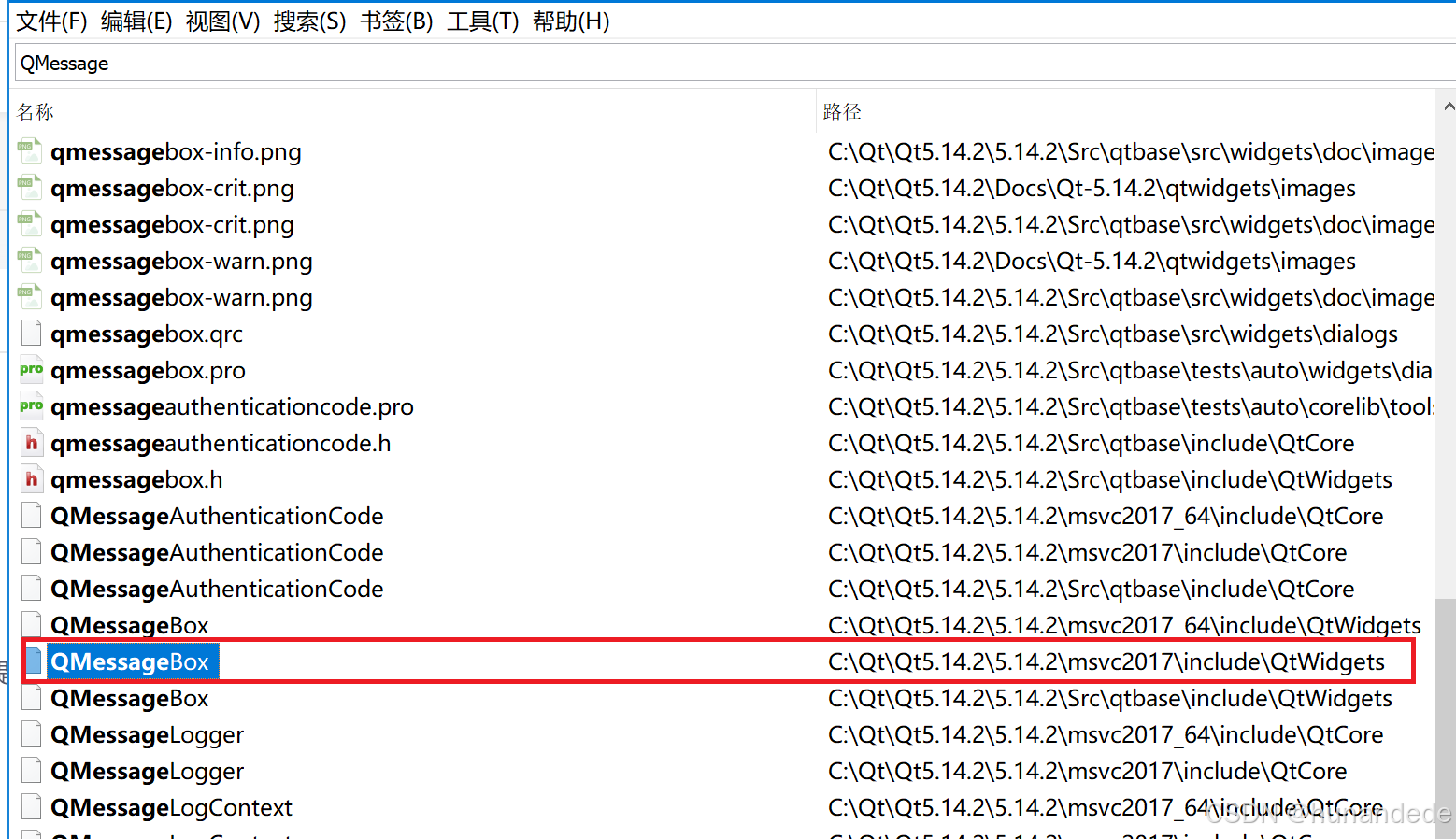The width and height of the screenshot is (1456, 839).
Task: Click the PNG icon for qmessagebox-crit.png
Action: [30, 187]
